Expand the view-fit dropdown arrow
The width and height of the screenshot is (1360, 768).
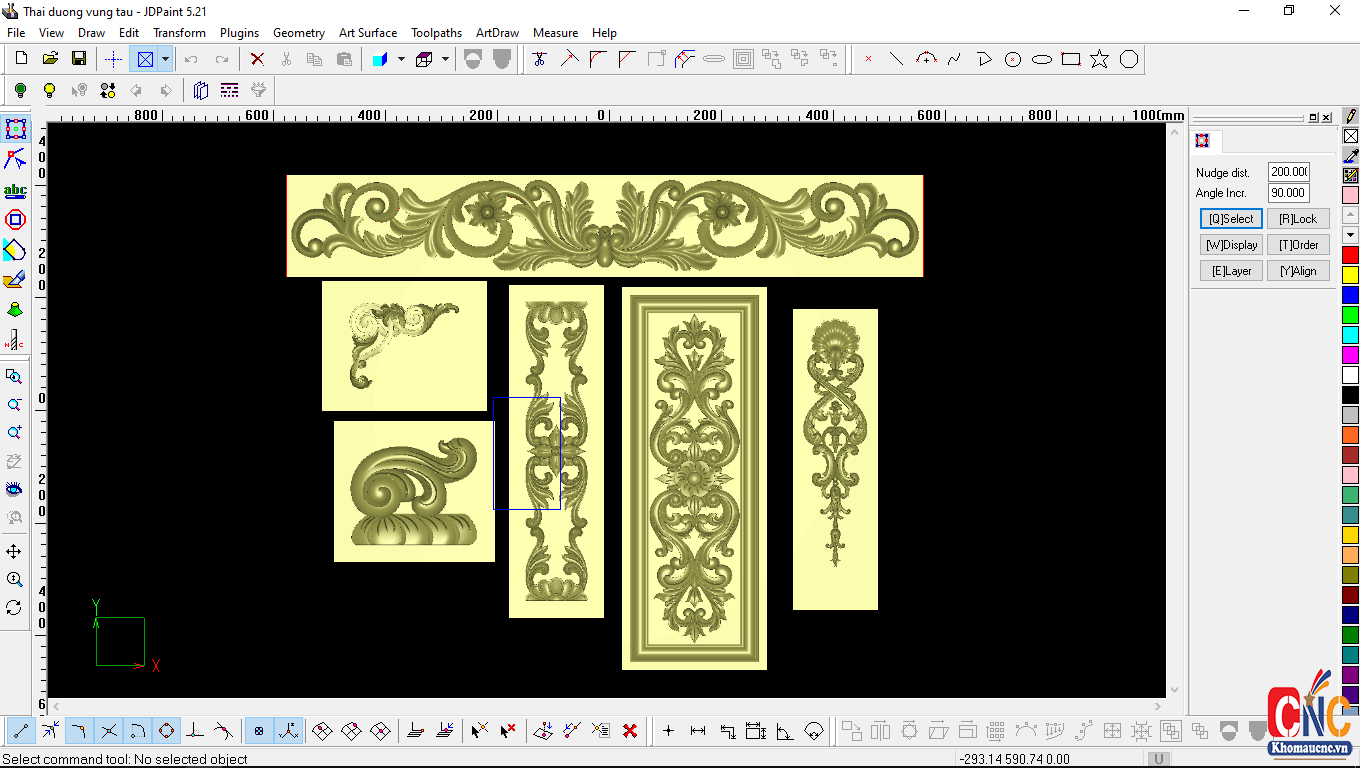pos(165,59)
